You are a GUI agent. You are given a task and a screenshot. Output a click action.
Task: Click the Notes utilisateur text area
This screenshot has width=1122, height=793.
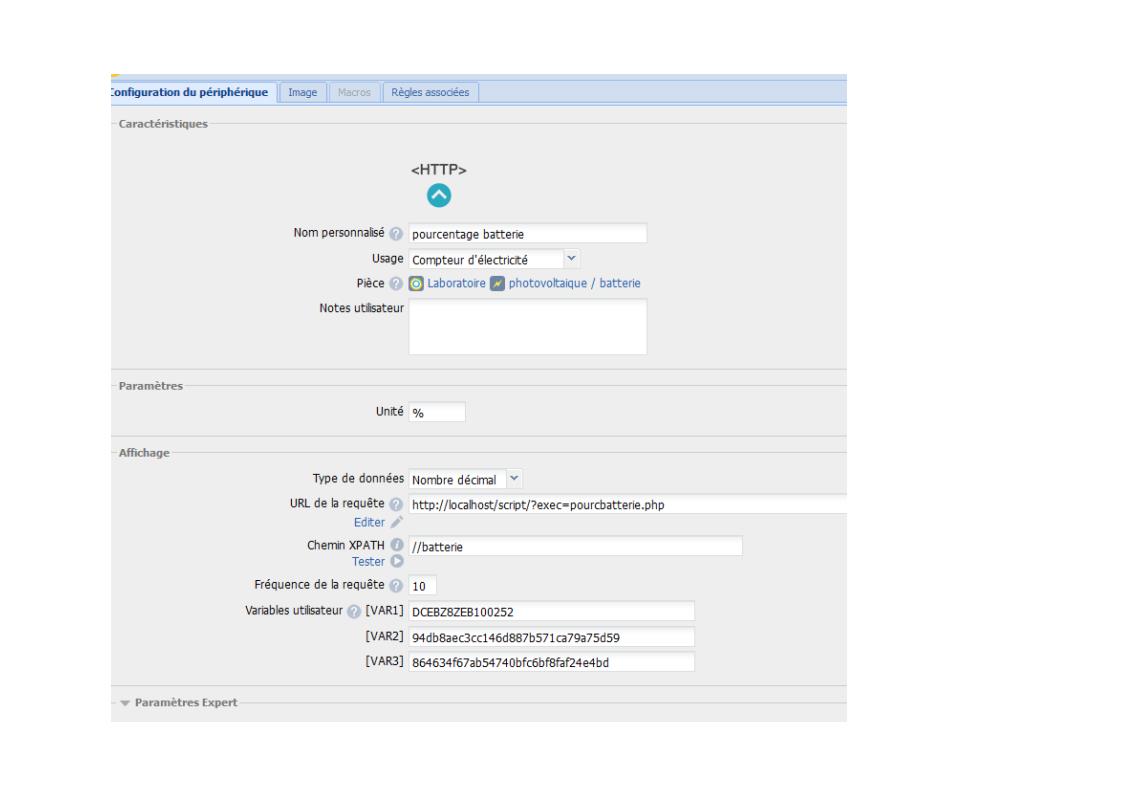(527, 326)
